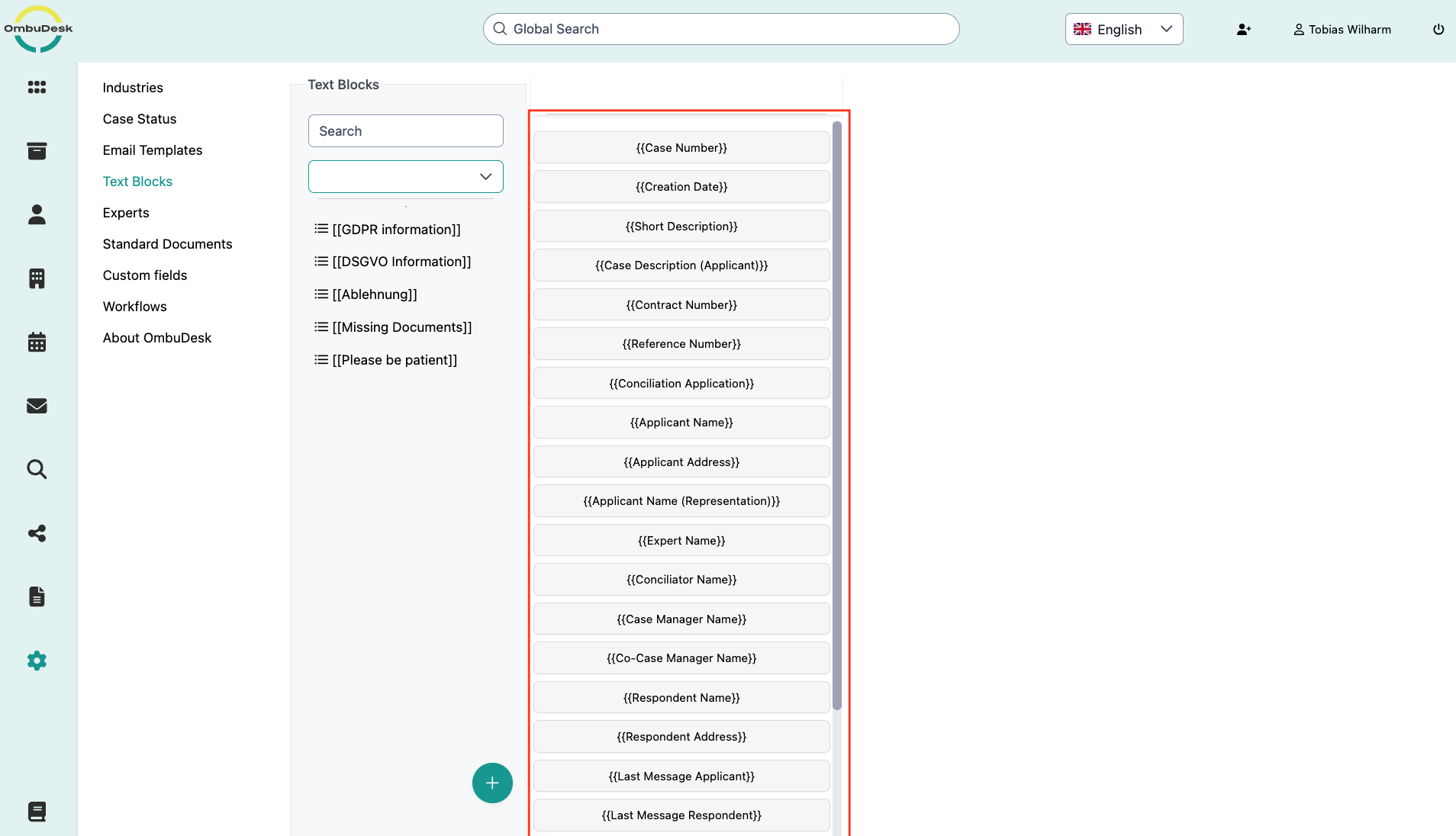
Task: Click the list icon beside Please be patient
Action: point(321,360)
